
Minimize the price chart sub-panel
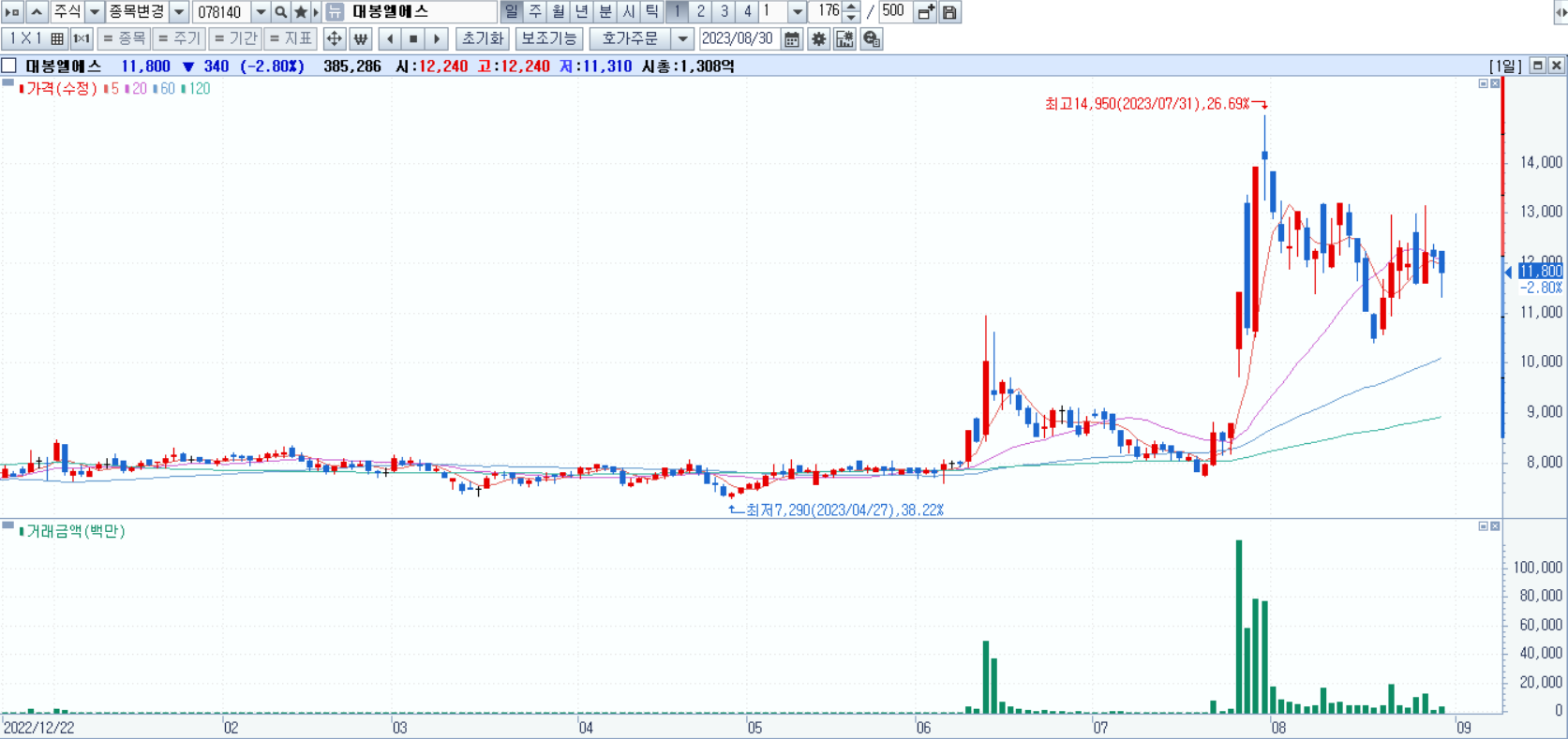click(x=1483, y=83)
